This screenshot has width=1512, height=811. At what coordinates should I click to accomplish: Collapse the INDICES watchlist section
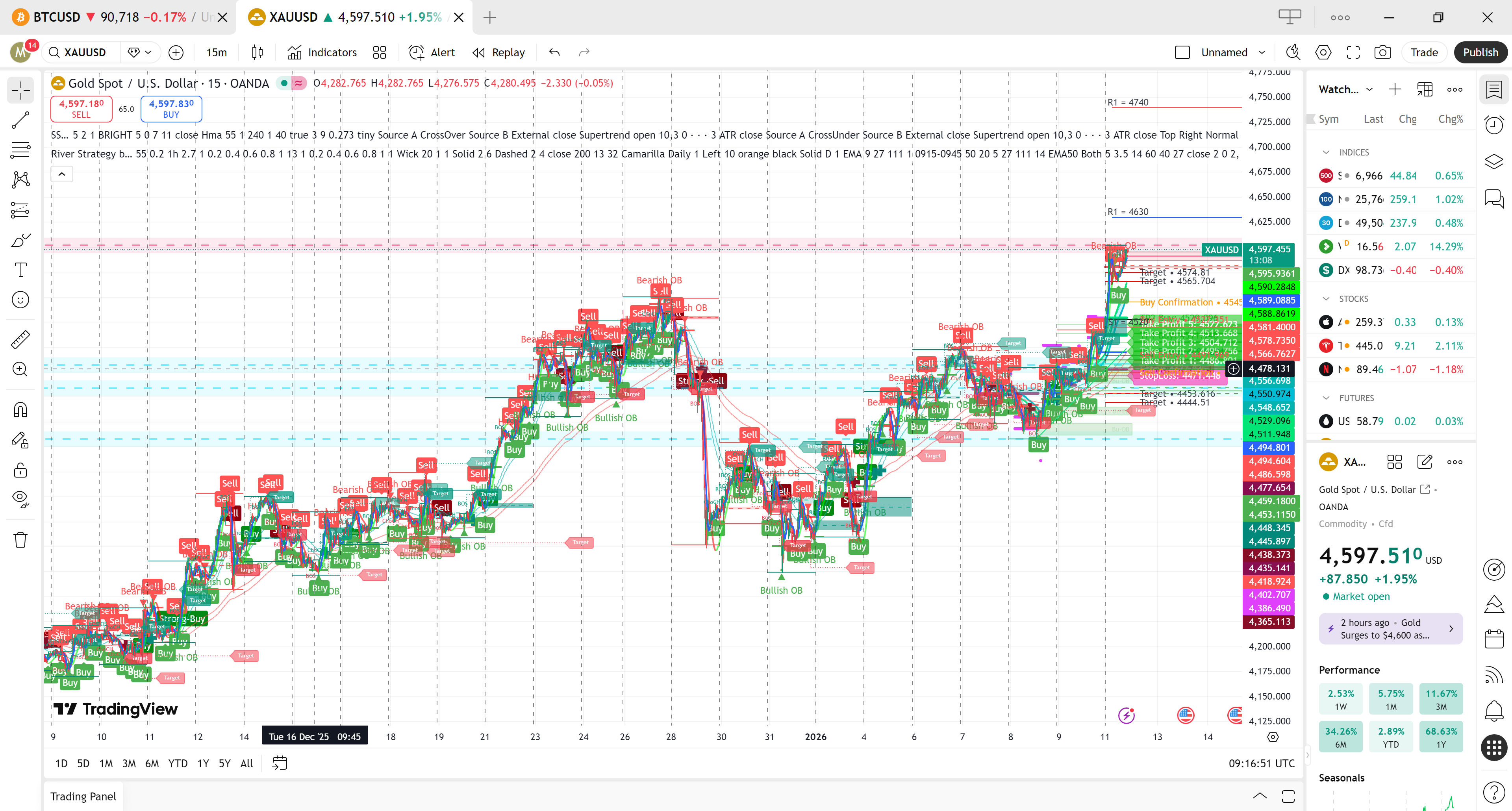[1326, 153]
